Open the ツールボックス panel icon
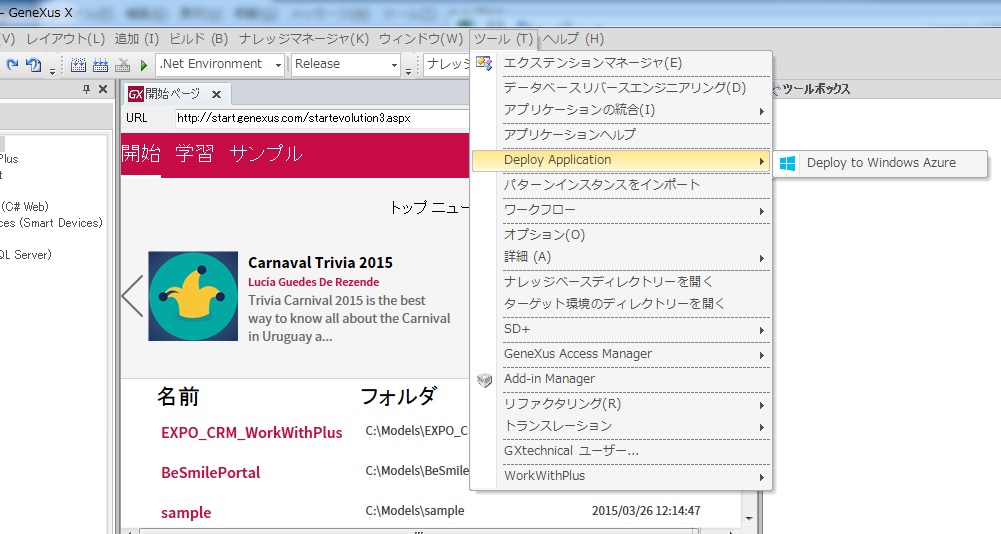Screen dimensions: 1001x534 [x=776, y=89]
